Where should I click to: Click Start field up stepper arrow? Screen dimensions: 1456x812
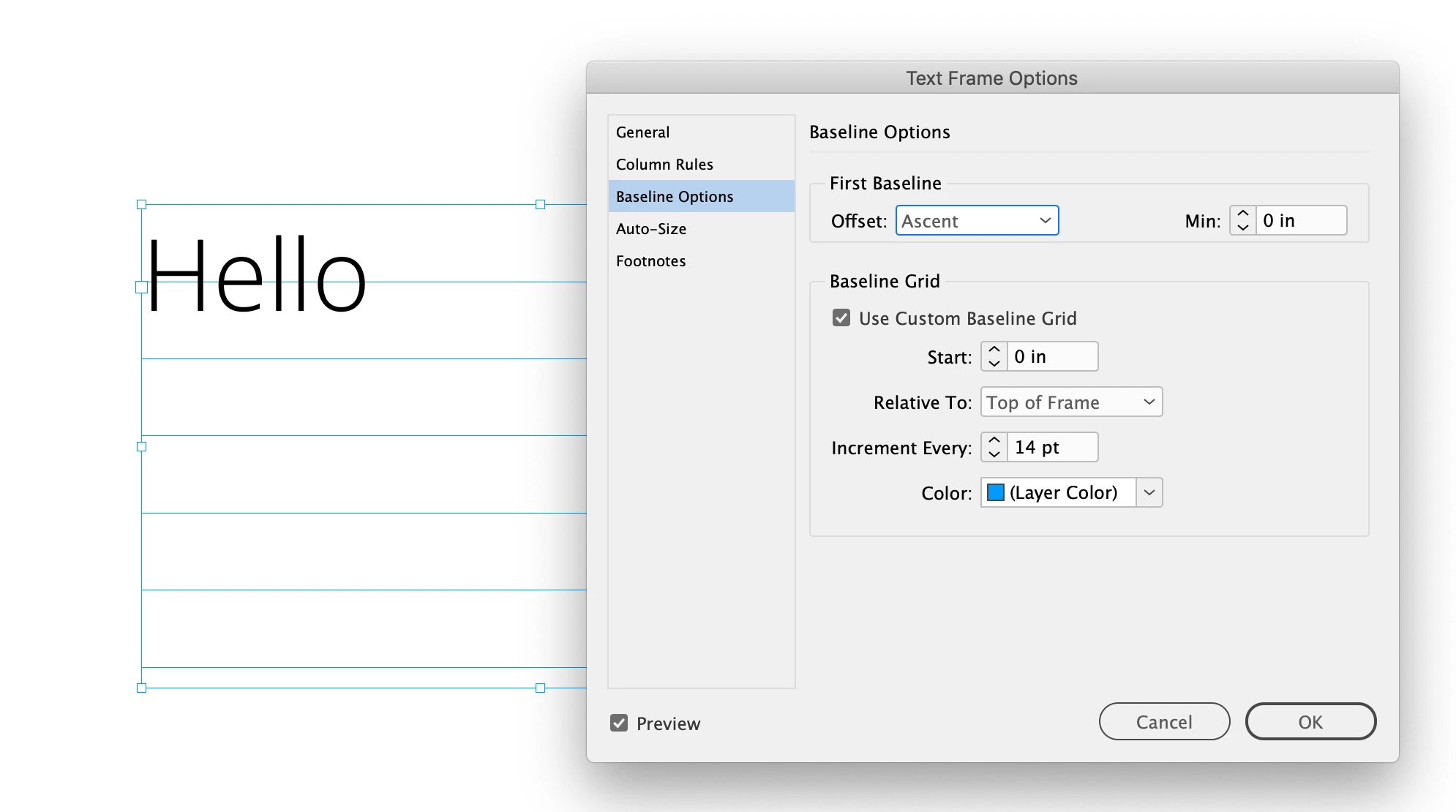[994, 350]
